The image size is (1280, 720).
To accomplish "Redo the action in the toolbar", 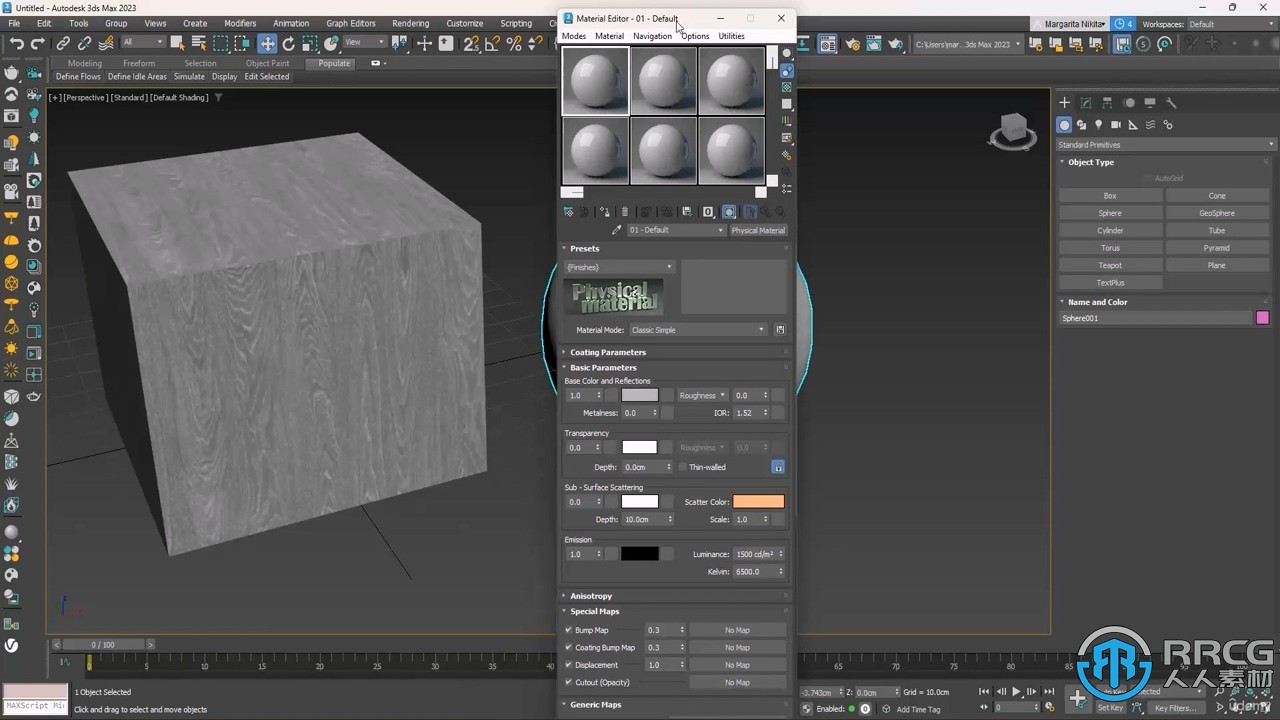I will (x=38, y=43).
